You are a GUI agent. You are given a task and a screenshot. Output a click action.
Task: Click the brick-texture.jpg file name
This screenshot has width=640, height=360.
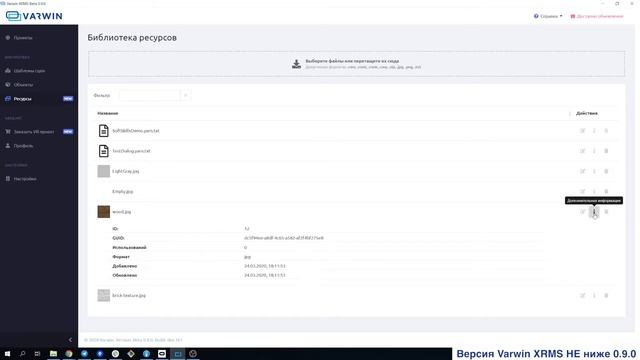pos(129,296)
